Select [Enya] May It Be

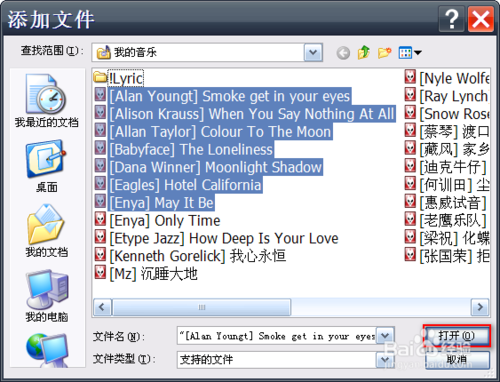pos(161,202)
